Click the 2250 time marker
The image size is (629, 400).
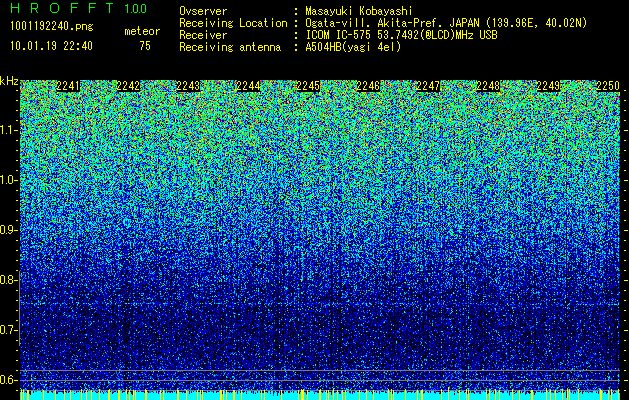tap(608, 86)
